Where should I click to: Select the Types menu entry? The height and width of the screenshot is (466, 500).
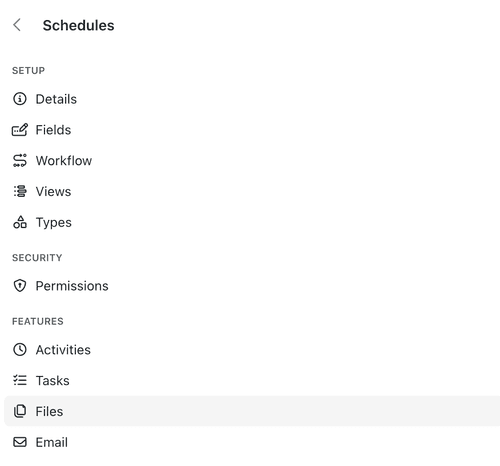pyautogui.click(x=54, y=222)
